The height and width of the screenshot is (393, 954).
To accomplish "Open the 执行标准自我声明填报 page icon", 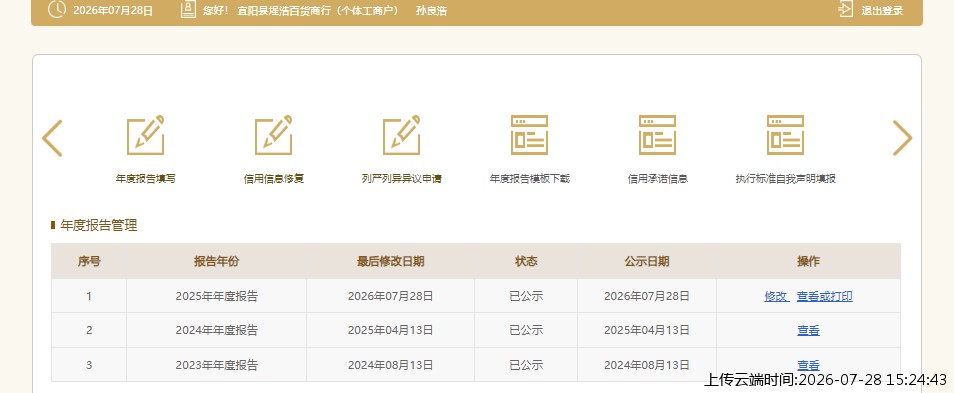I will tap(785, 135).
